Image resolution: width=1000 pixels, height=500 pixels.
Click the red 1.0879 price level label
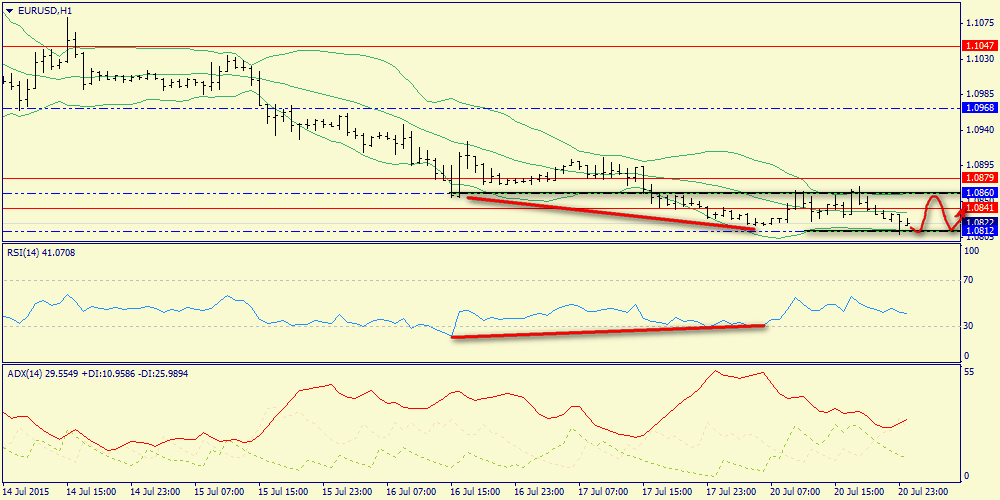[978, 178]
